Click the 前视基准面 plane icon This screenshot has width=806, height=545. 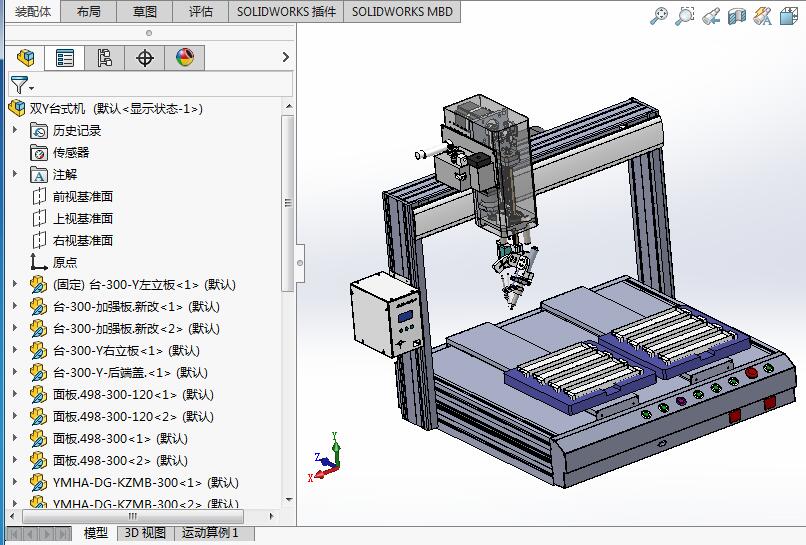click(39, 196)
